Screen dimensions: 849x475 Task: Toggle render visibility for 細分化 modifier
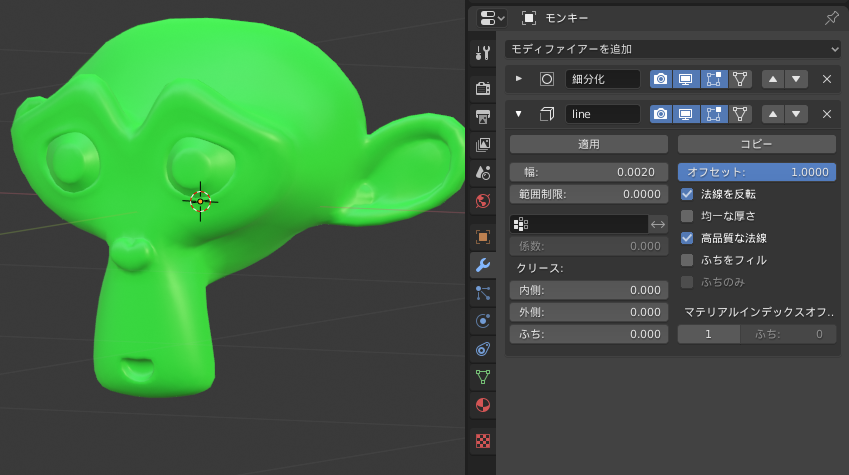pos(661,79)
